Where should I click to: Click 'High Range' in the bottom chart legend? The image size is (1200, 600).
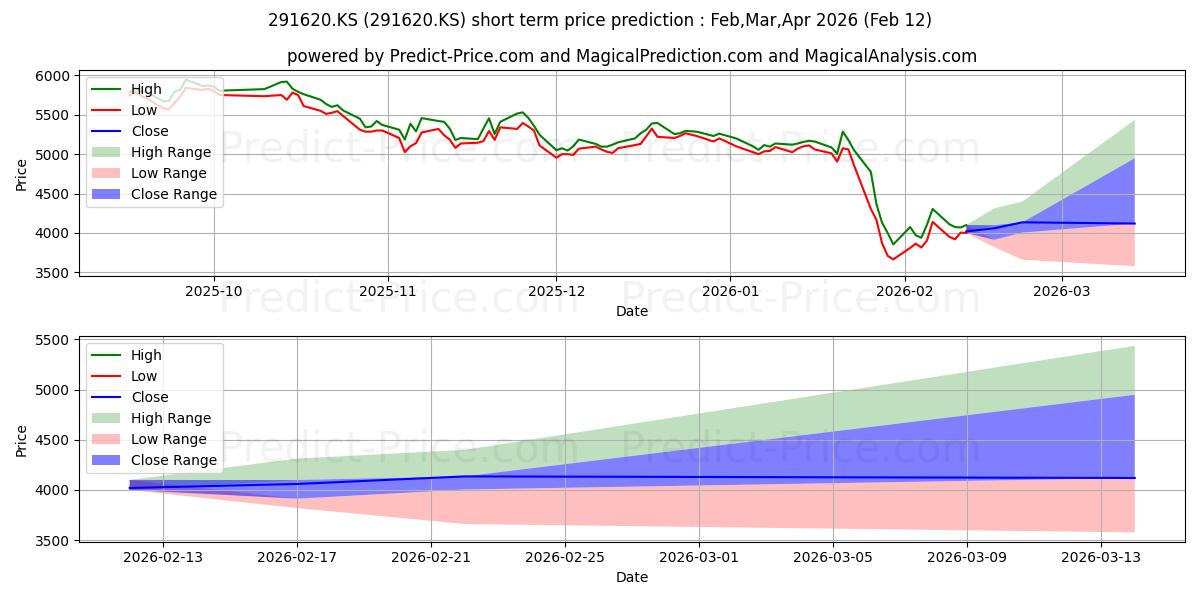point(169,418)
